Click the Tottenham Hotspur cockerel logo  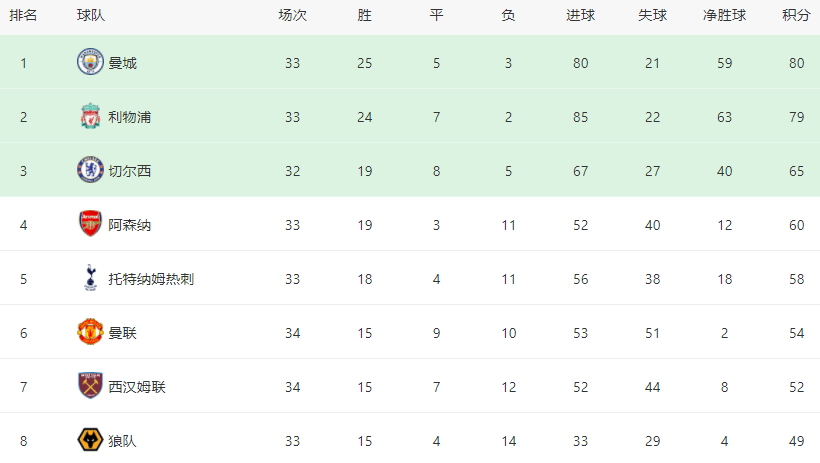tap(90, 278)
